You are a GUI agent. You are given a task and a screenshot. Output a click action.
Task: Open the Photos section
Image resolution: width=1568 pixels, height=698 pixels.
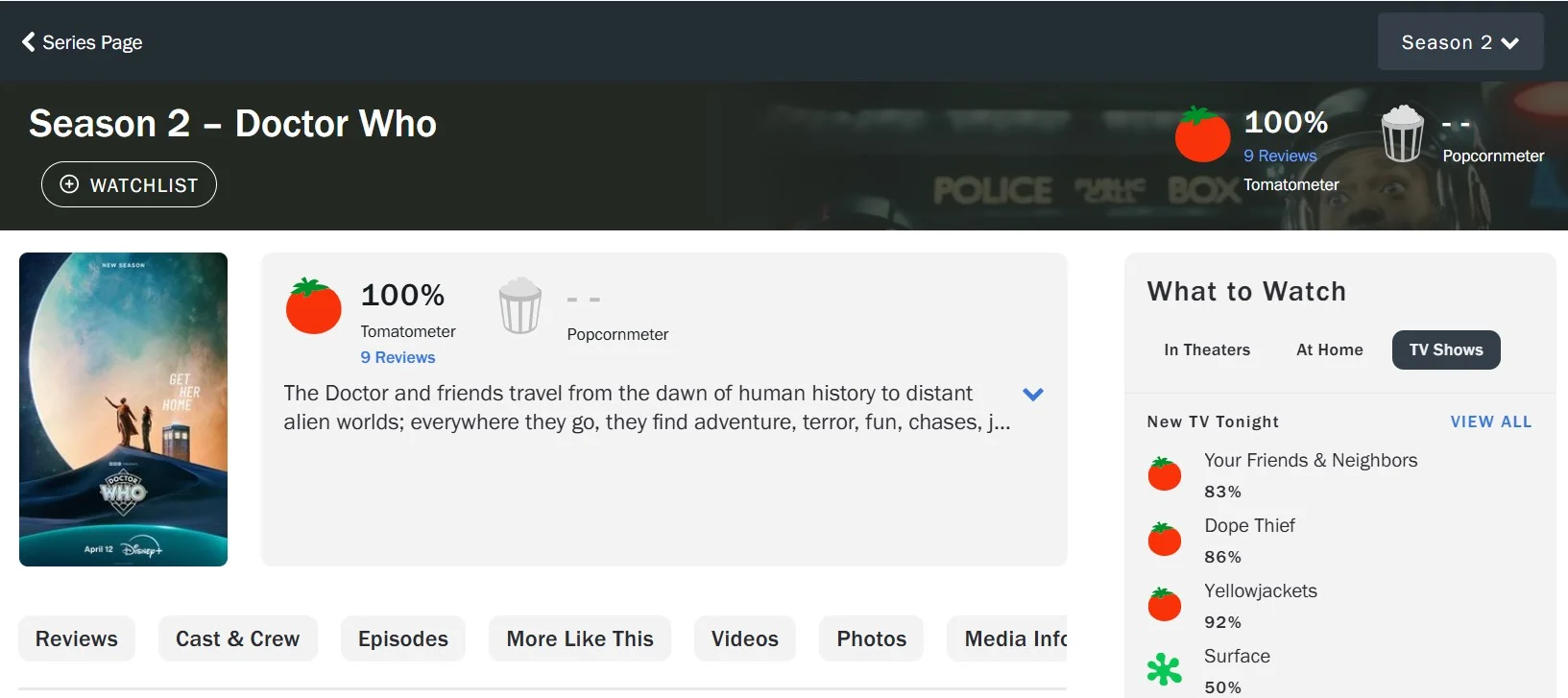click(872, 638)
